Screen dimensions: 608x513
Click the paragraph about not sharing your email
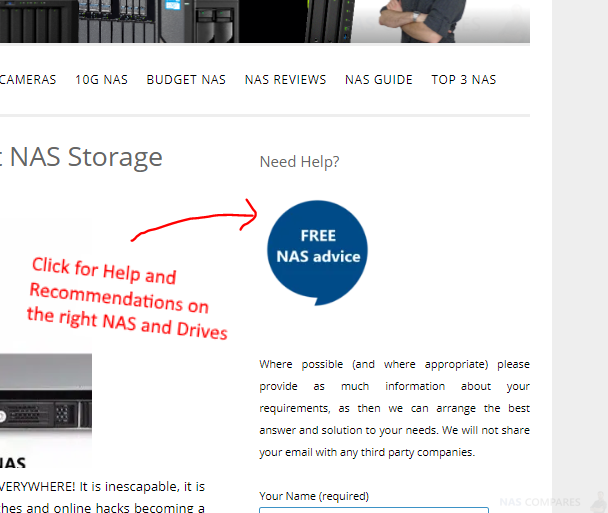pyautogui.click(x=394, y=408)
